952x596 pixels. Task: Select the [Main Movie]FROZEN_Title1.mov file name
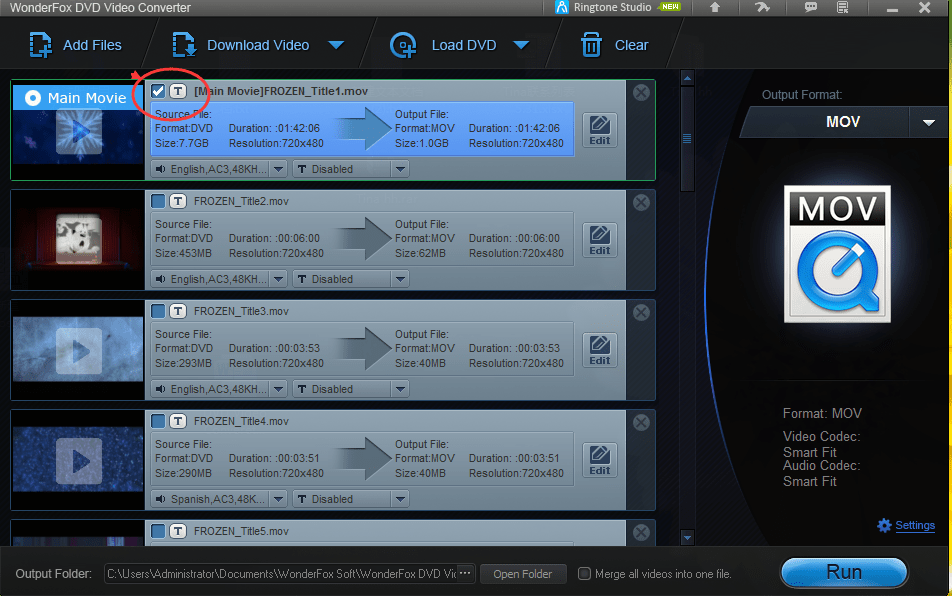click(281, 91)
